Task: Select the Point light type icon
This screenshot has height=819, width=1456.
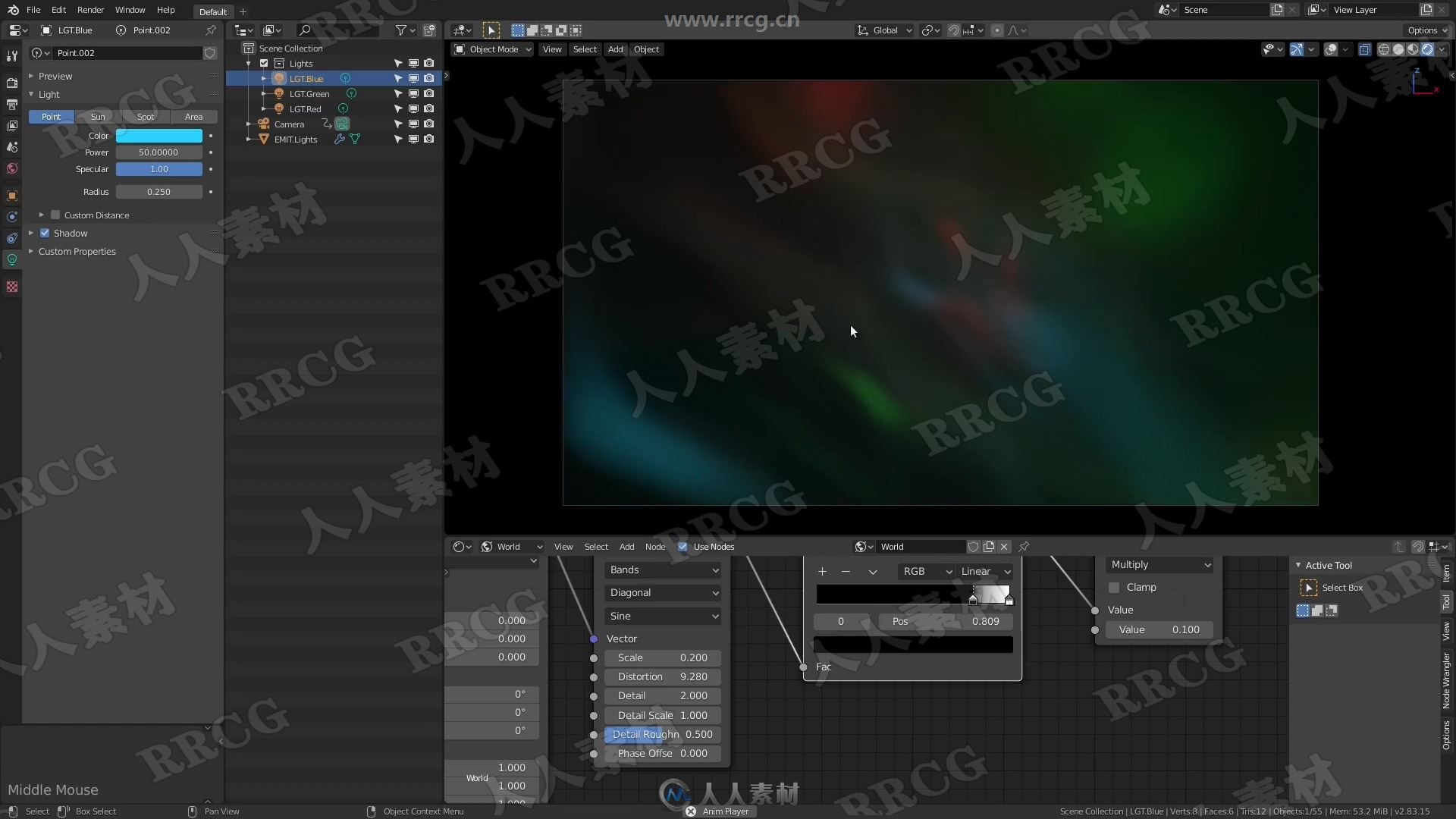Action: coord(50,116)
